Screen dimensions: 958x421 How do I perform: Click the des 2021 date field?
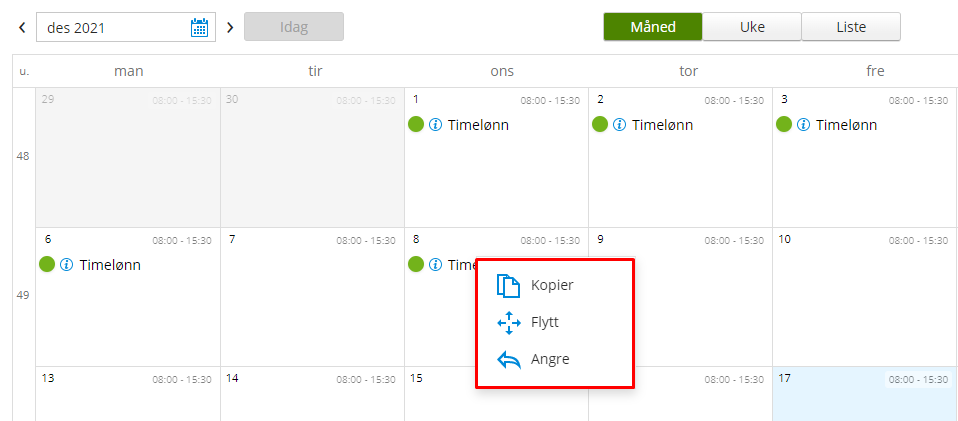click(112, 27)
